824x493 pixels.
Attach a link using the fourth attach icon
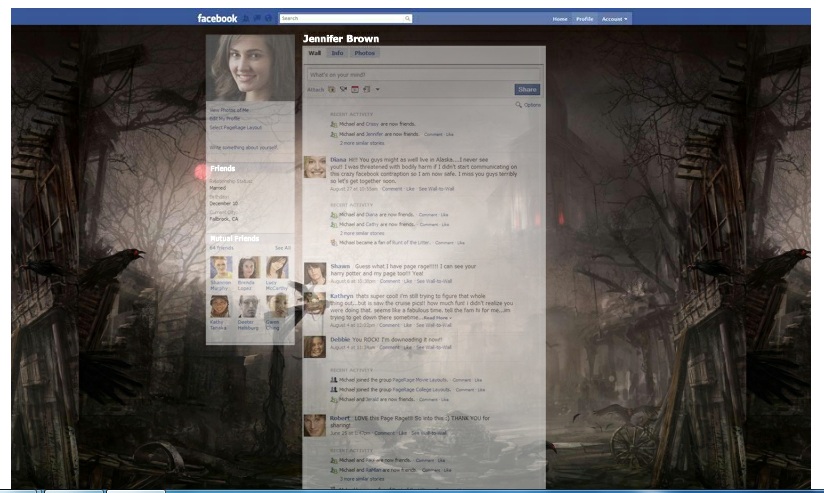tap(366, 89)
